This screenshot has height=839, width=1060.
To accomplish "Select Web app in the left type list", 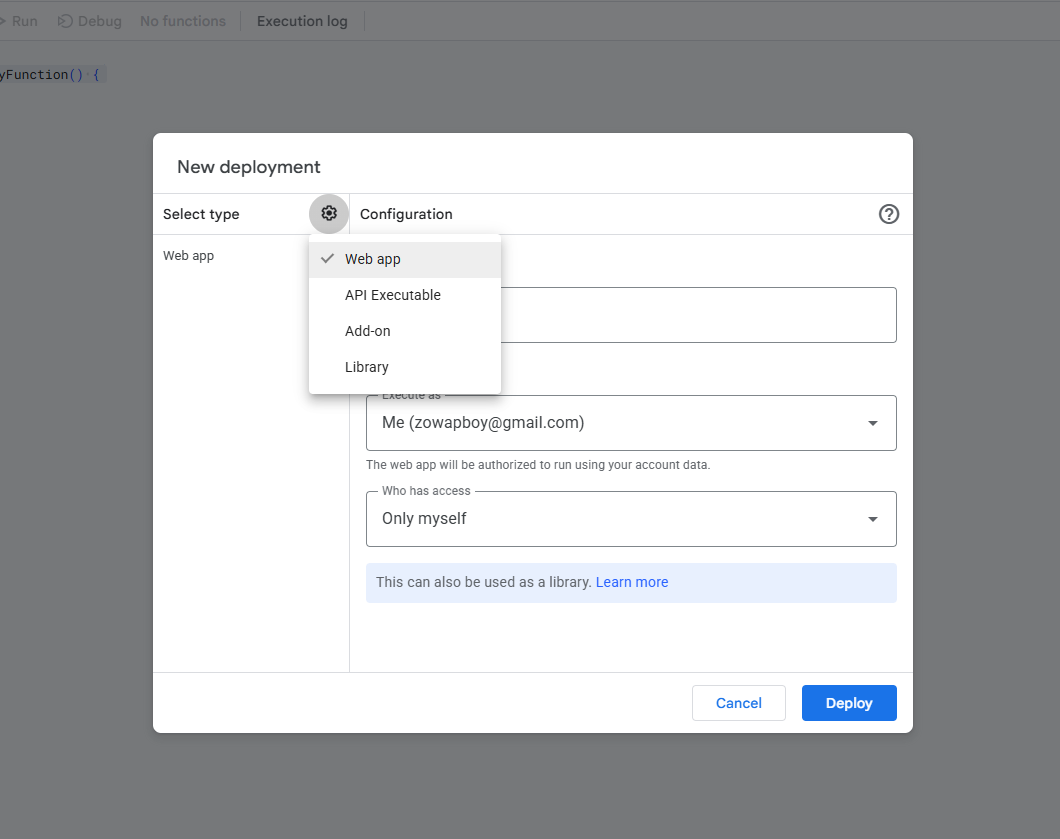I will coord(189,256).
